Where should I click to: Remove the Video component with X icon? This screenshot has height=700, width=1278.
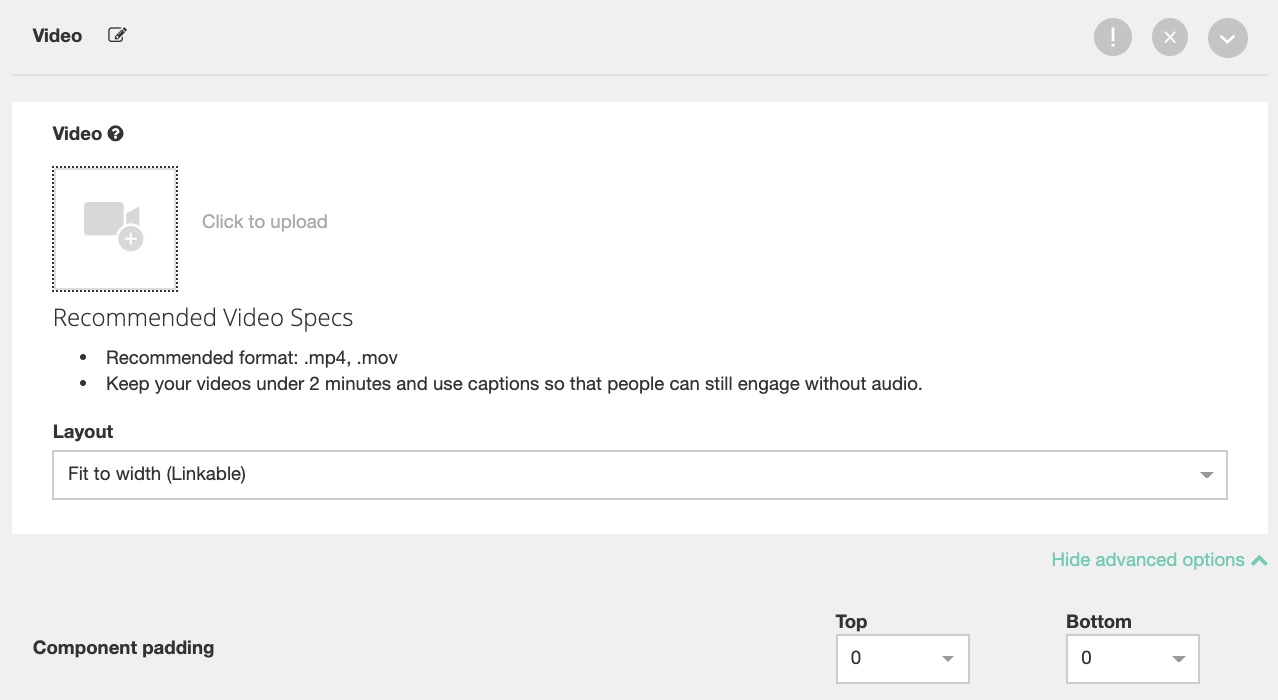click(x=1169, y=38)
